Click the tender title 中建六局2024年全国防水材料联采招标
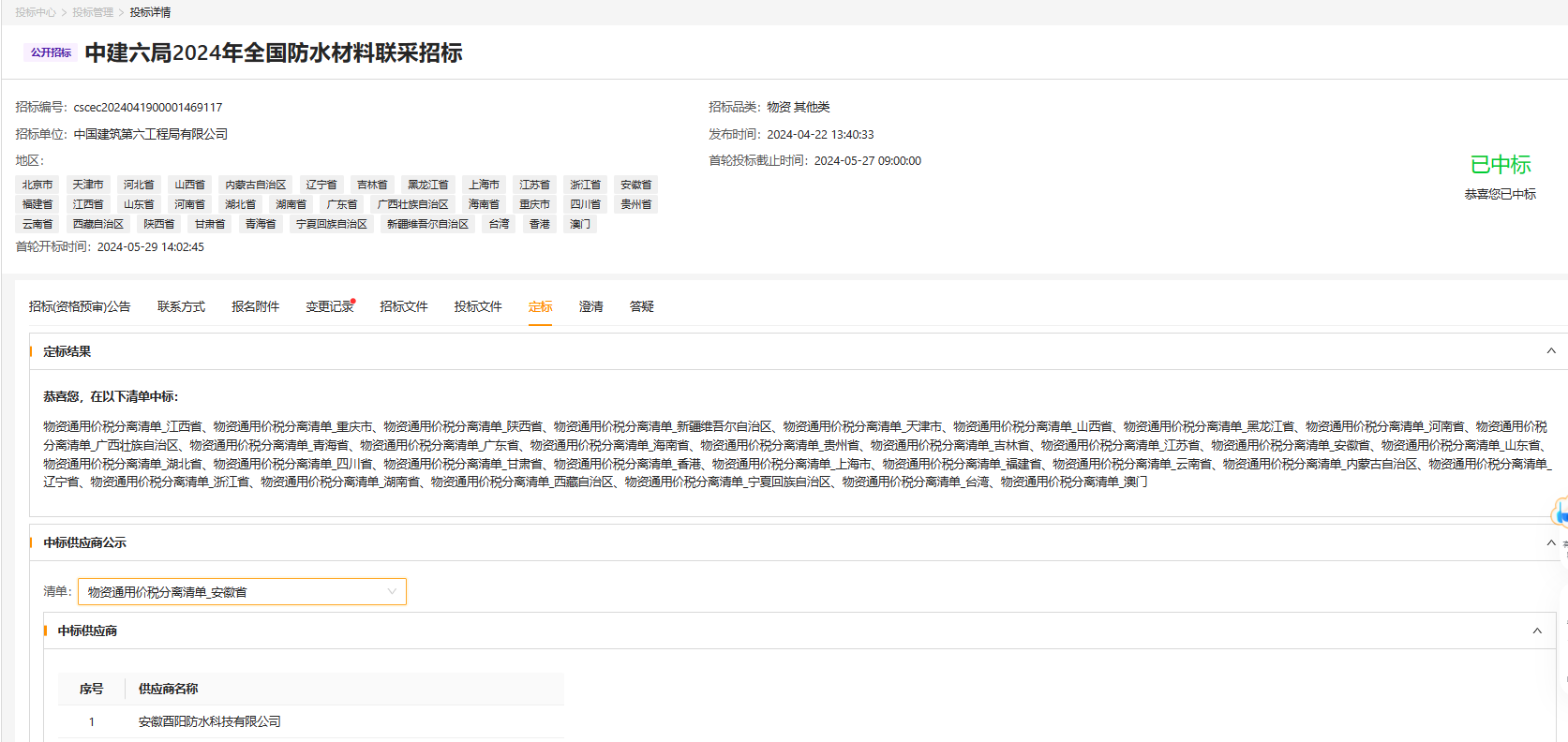The width and height of the screenshot is (1568, 742). (x=274, y=52)
